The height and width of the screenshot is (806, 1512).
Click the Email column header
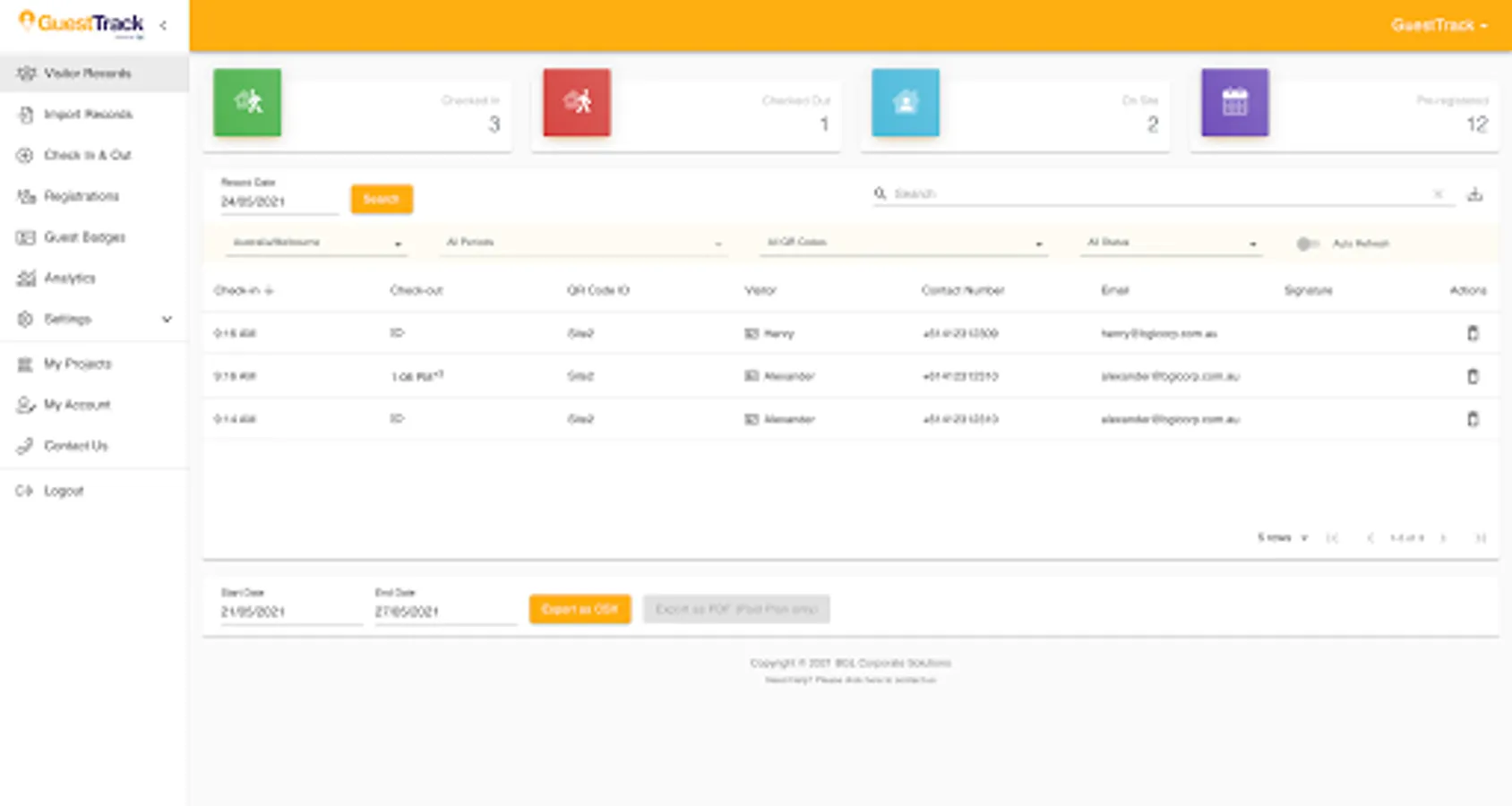tap(1115, 290)
